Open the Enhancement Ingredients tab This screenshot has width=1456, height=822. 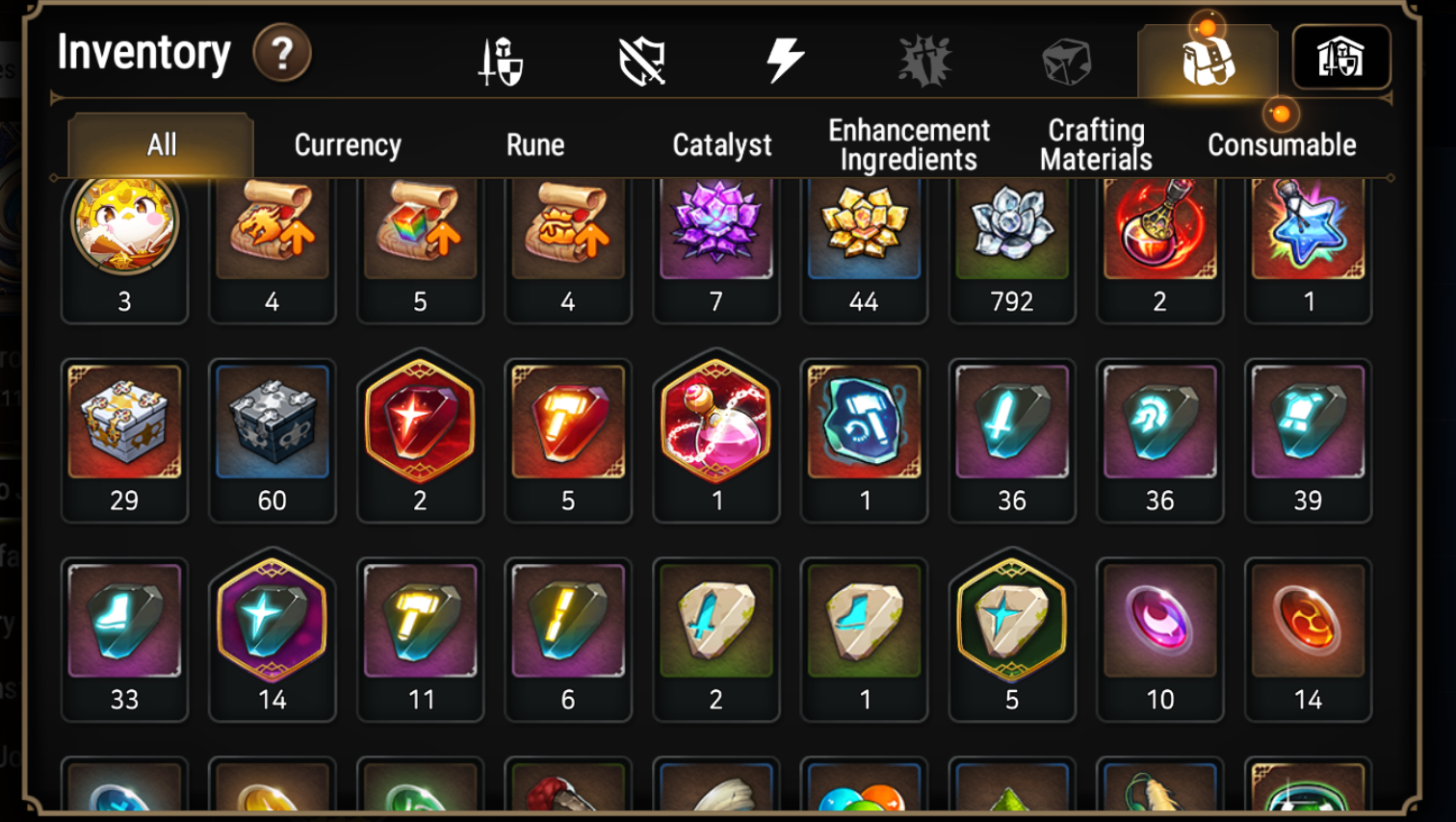coord(909,144)
